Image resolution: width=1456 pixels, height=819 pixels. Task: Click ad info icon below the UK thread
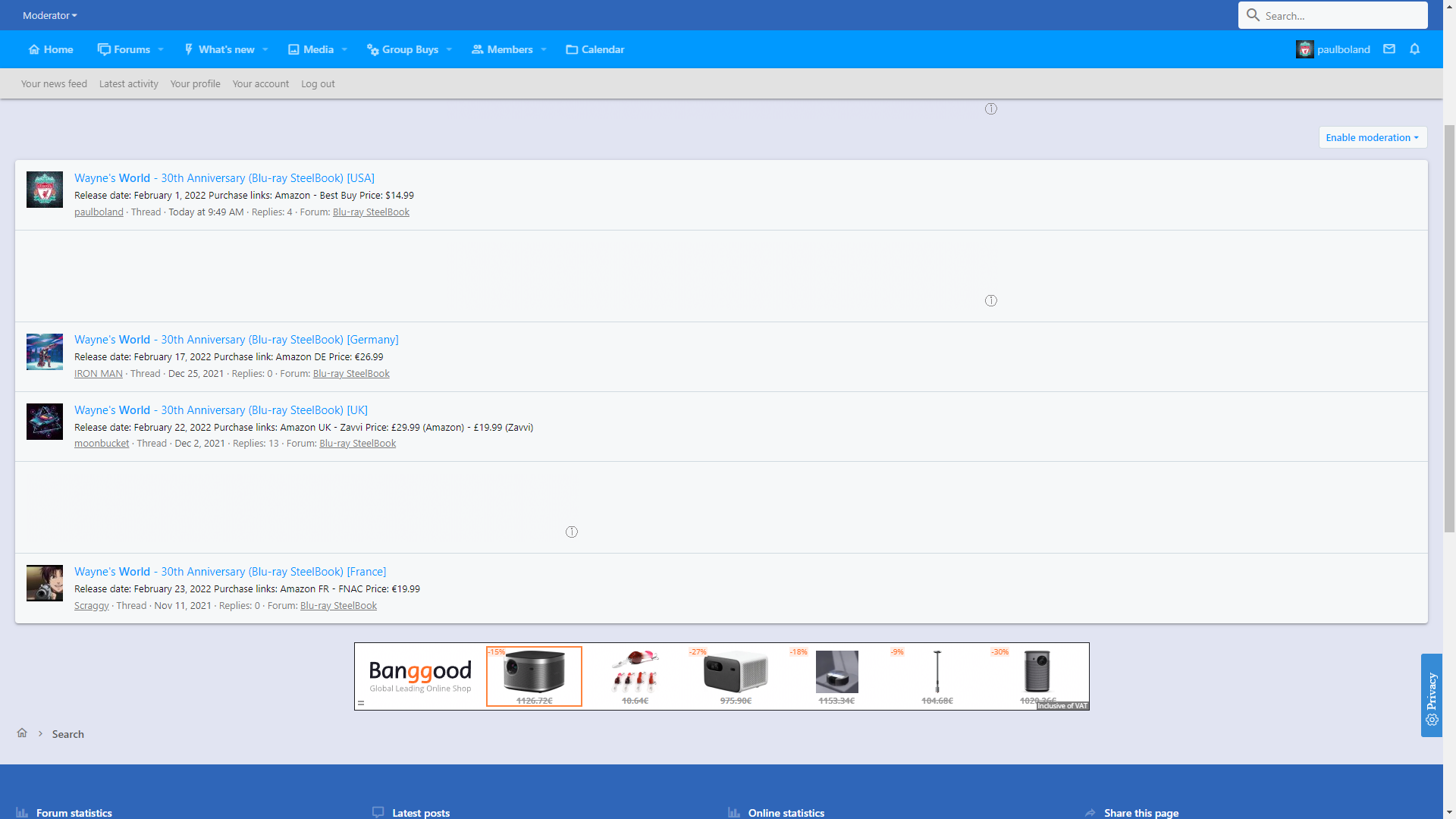click(x=572, y=532)
